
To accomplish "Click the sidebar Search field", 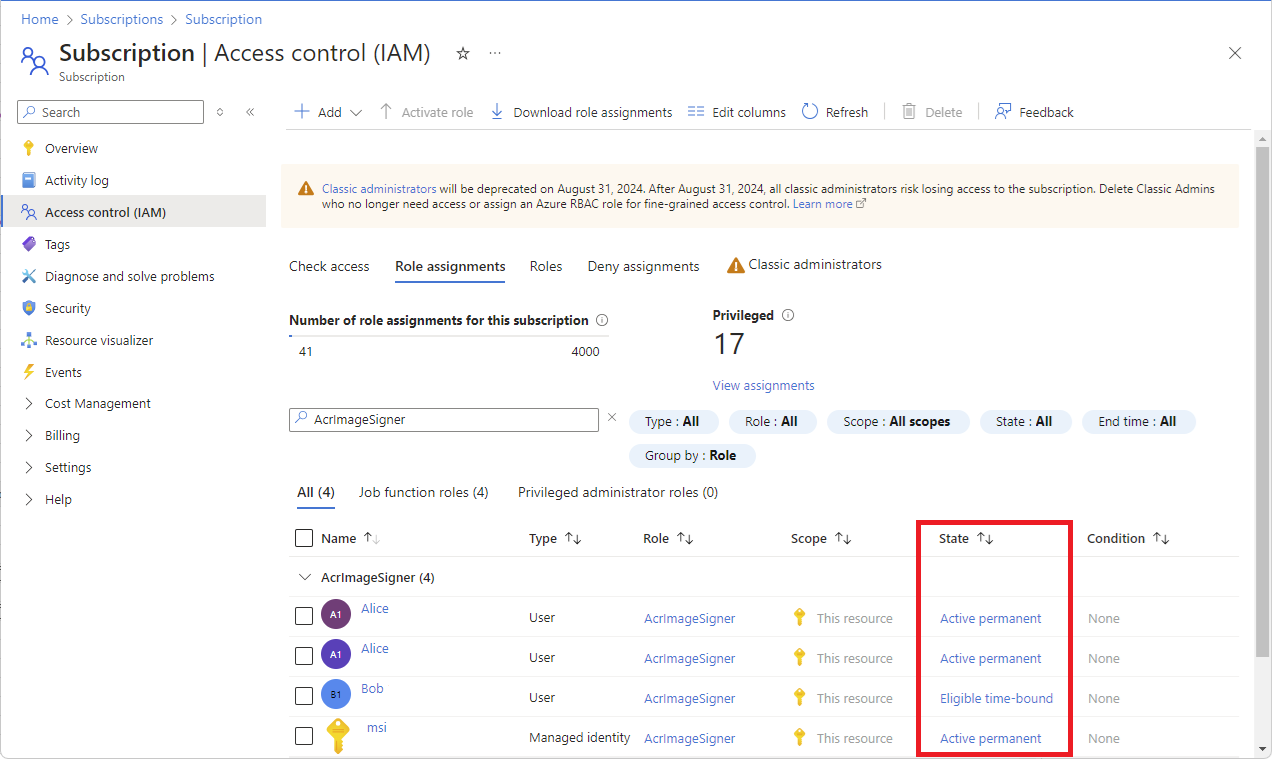I will pos(110,112).
